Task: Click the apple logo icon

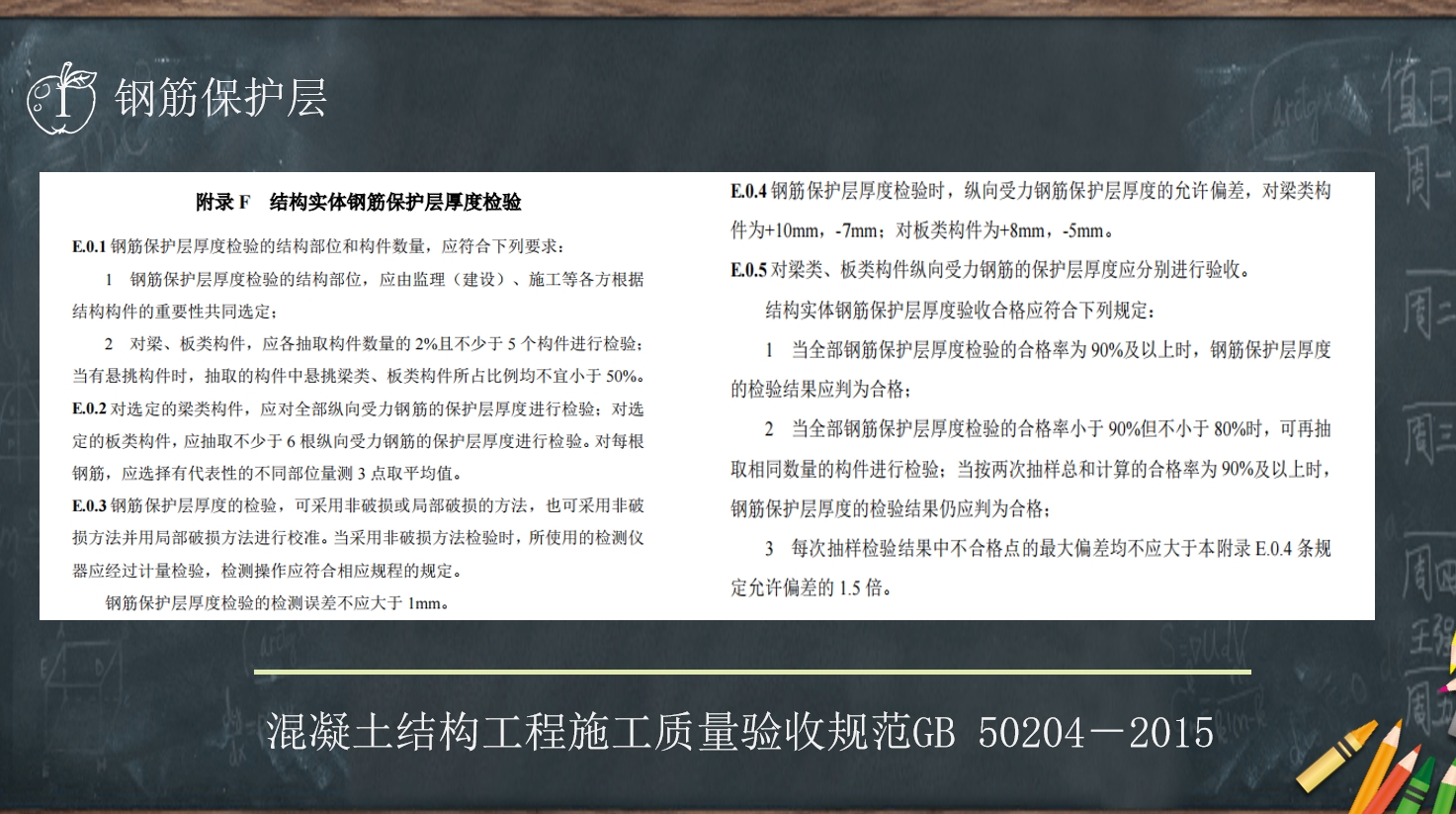Action: (61, 99)
